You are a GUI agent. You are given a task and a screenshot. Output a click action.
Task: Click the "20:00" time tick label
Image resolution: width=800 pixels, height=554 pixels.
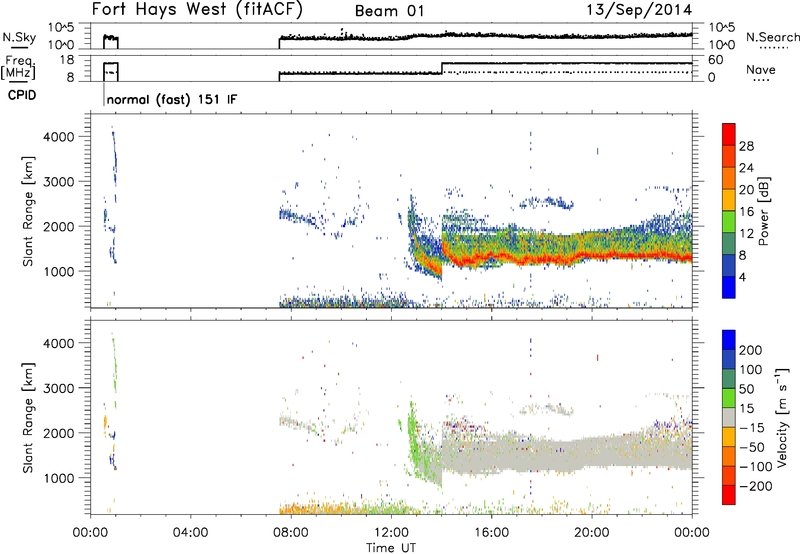point(591,533)
